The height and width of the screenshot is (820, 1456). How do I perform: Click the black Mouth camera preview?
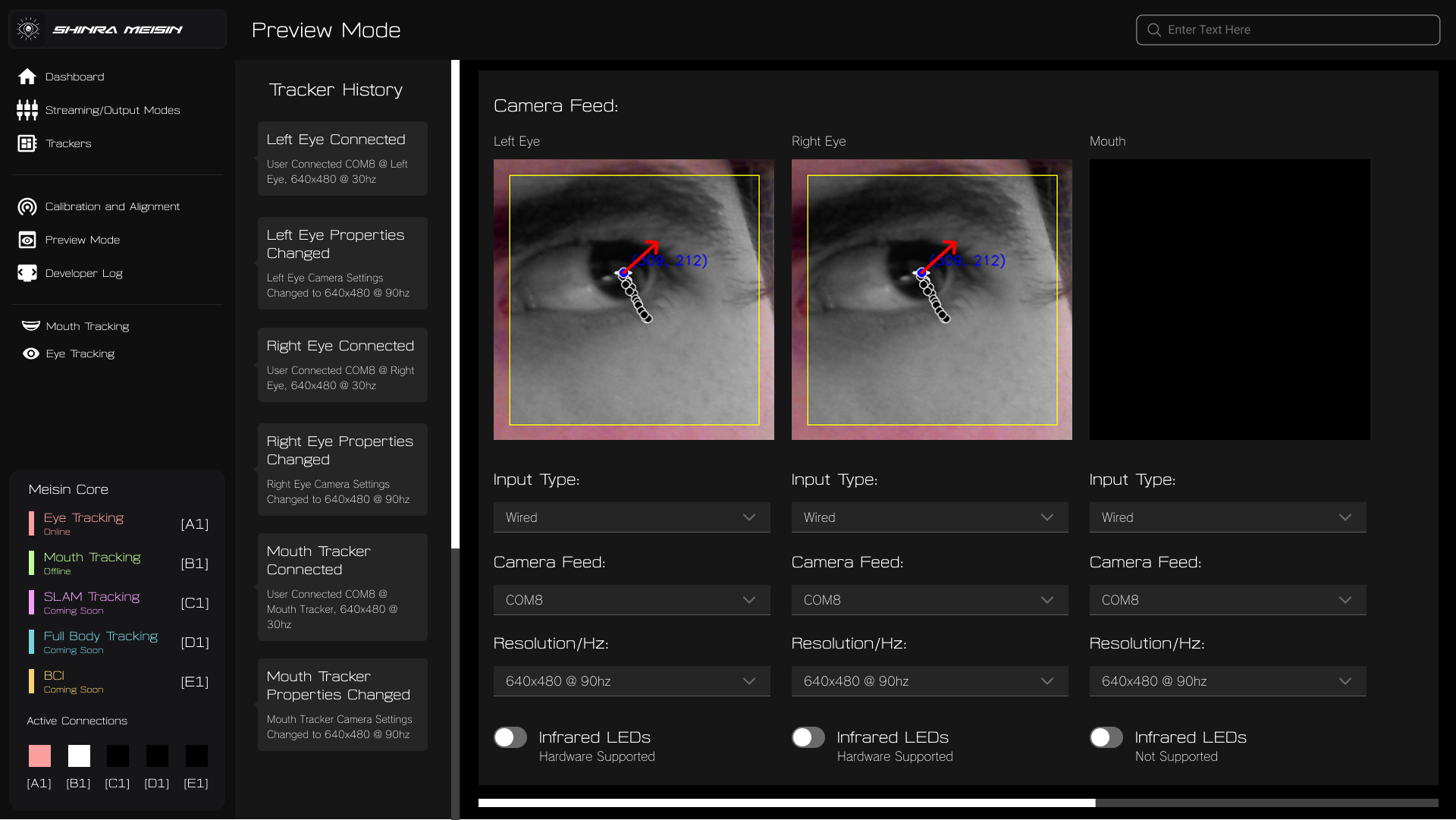coord(1230,300)
